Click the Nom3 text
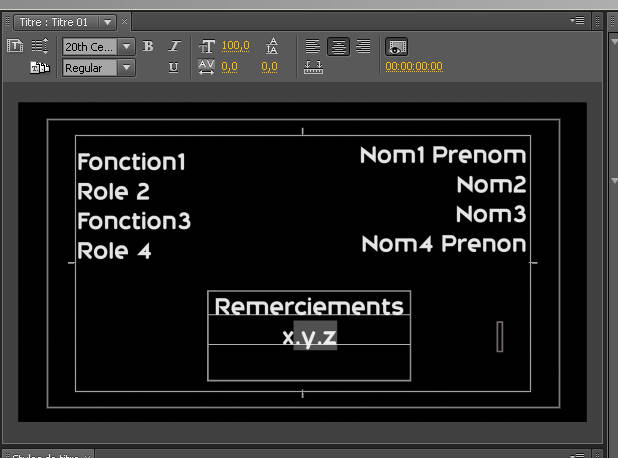 point(491,214)
